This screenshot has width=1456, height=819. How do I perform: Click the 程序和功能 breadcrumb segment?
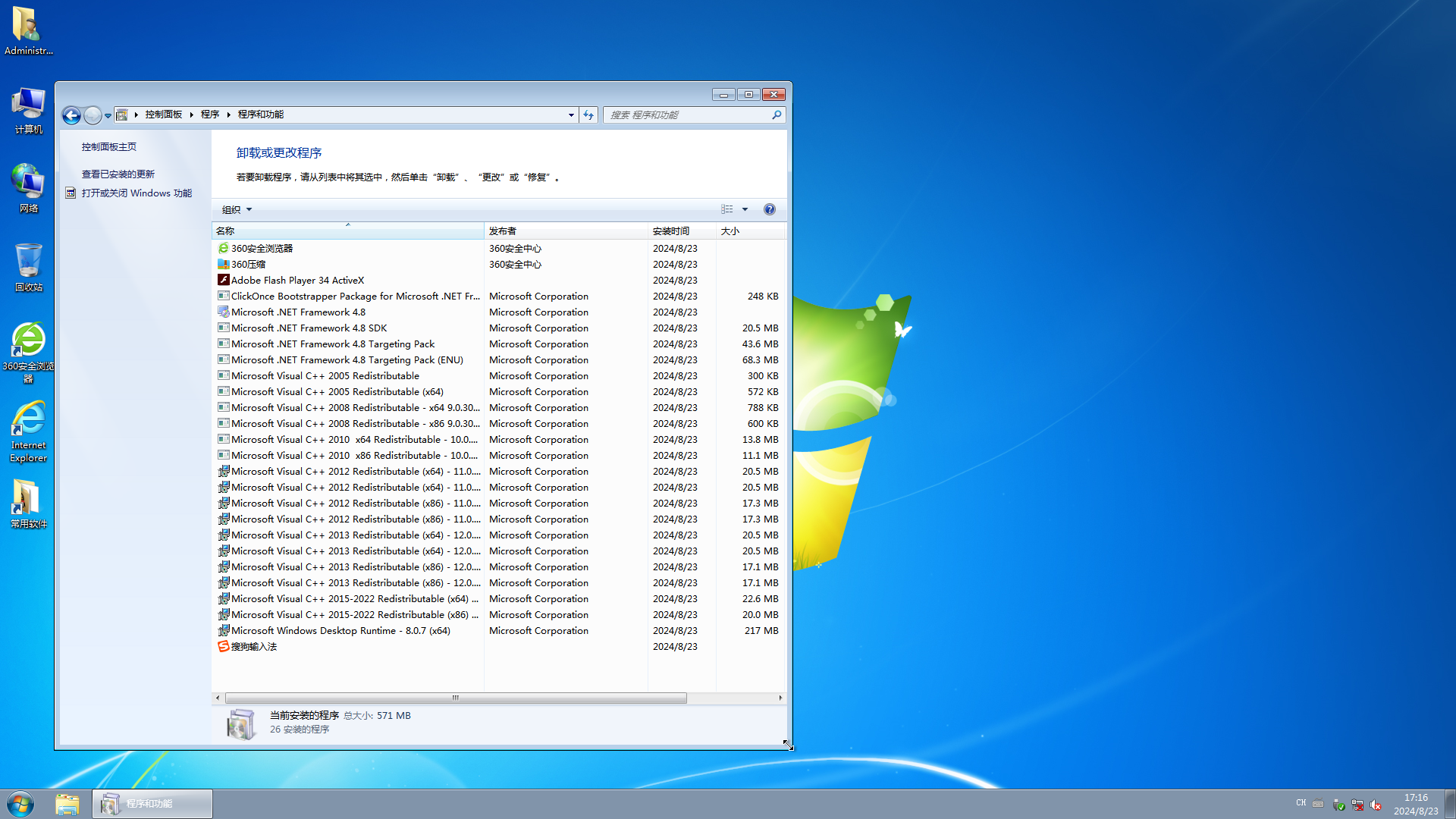pyautogui.click(x=261, y=115)
